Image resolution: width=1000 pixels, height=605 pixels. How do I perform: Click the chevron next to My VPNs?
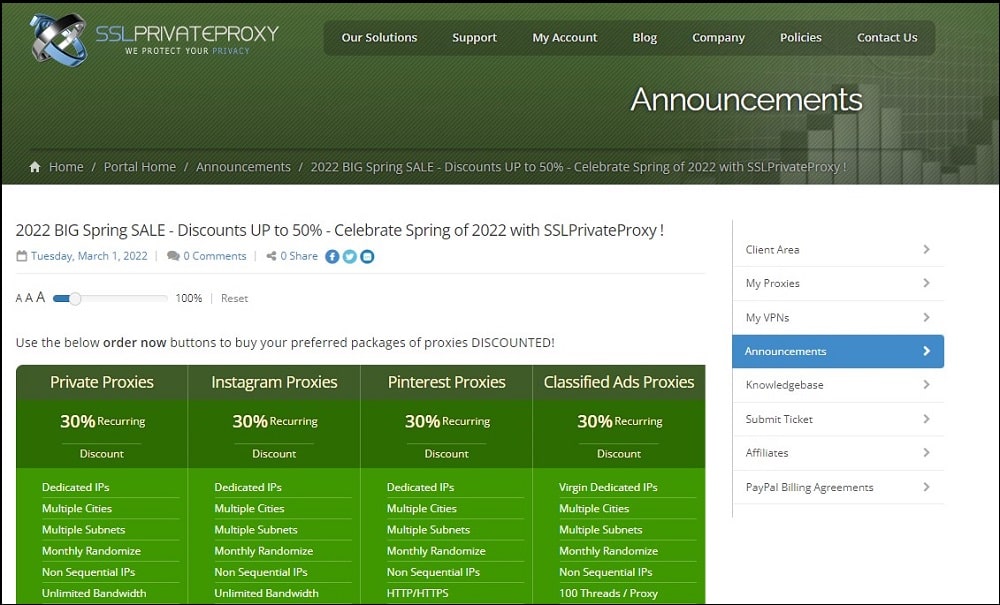[x=927, y=317]
